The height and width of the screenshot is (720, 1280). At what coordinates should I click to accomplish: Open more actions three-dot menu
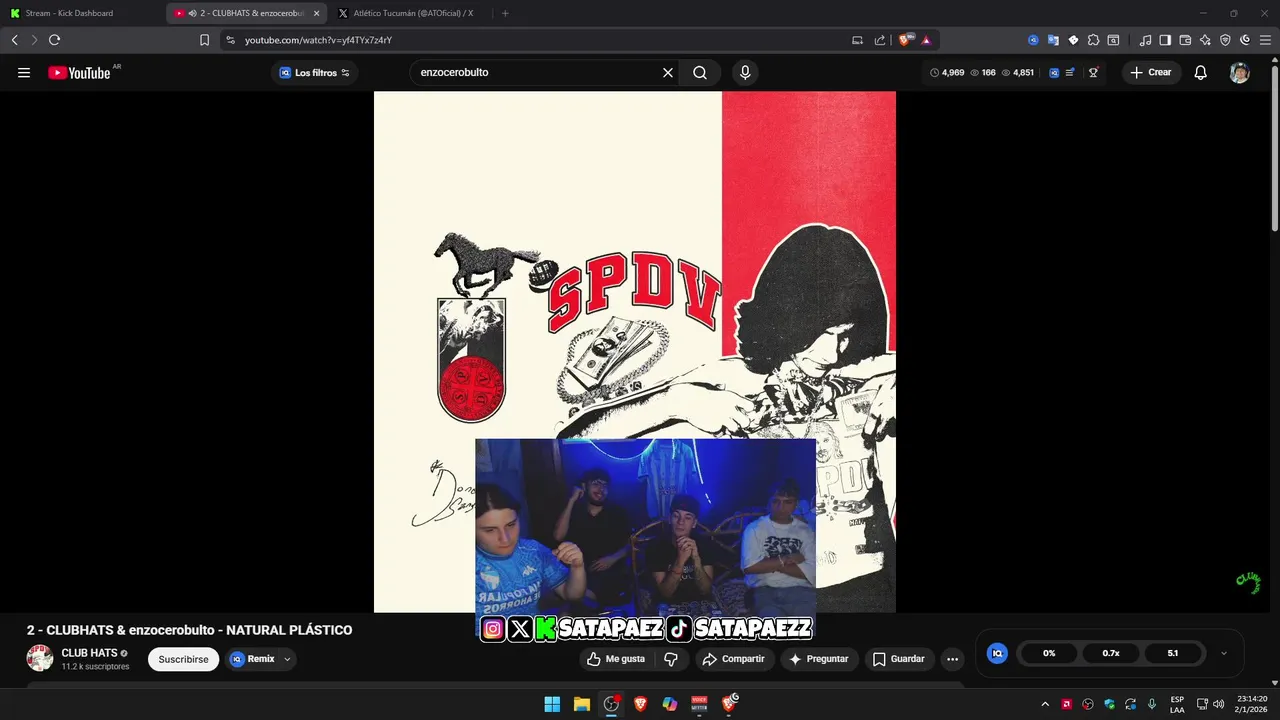coord(952,659)
